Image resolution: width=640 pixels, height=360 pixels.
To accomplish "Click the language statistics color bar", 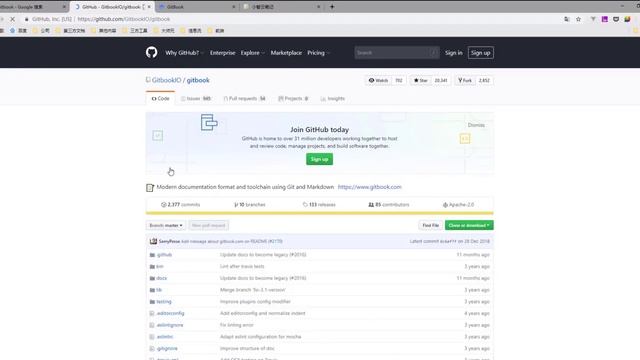I will coord(320,213).
